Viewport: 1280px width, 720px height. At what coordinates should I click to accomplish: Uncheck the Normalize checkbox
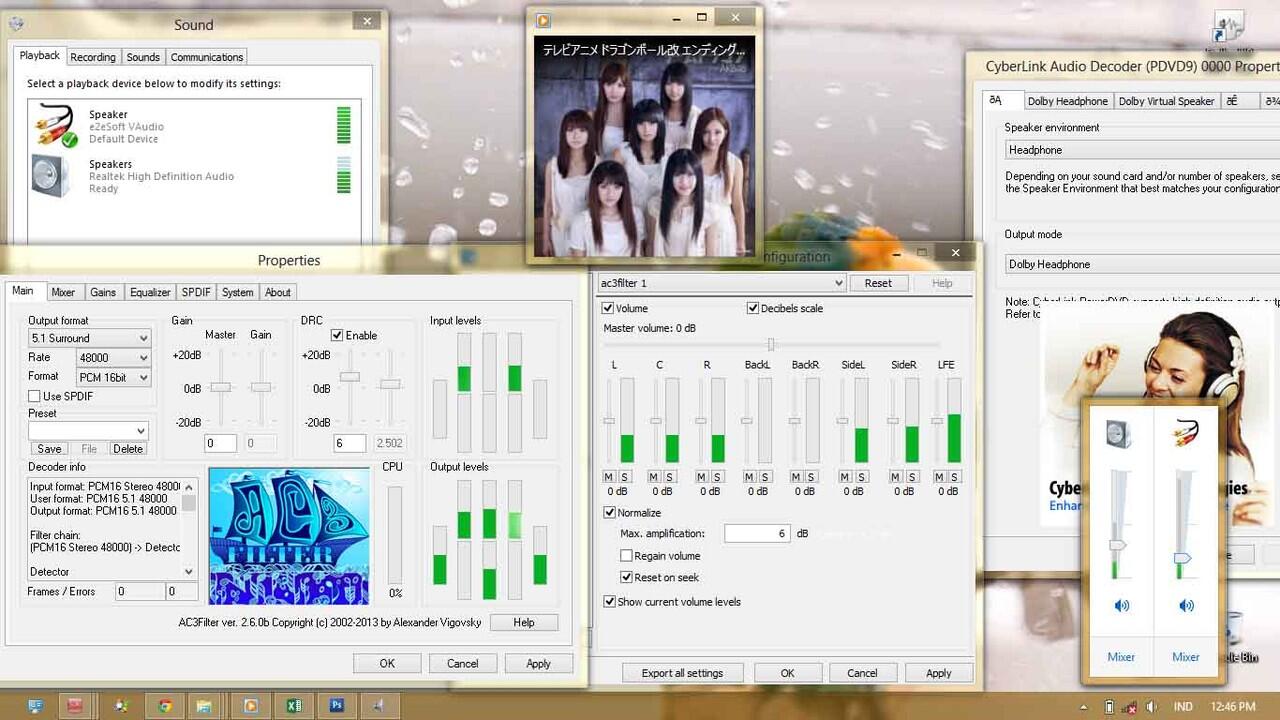click(610, 512)
